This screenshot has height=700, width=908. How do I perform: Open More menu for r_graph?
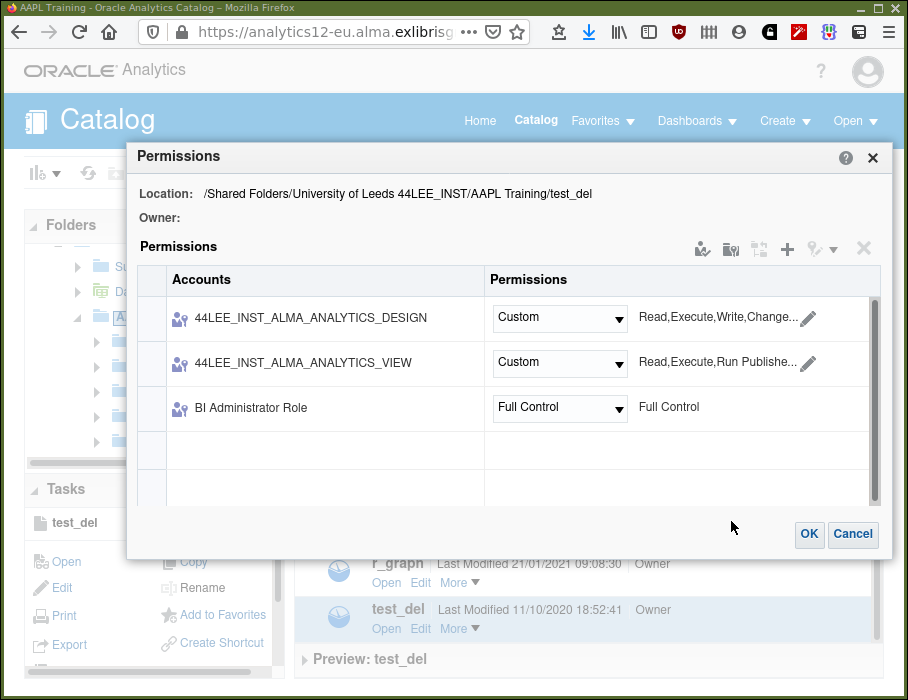460,583
